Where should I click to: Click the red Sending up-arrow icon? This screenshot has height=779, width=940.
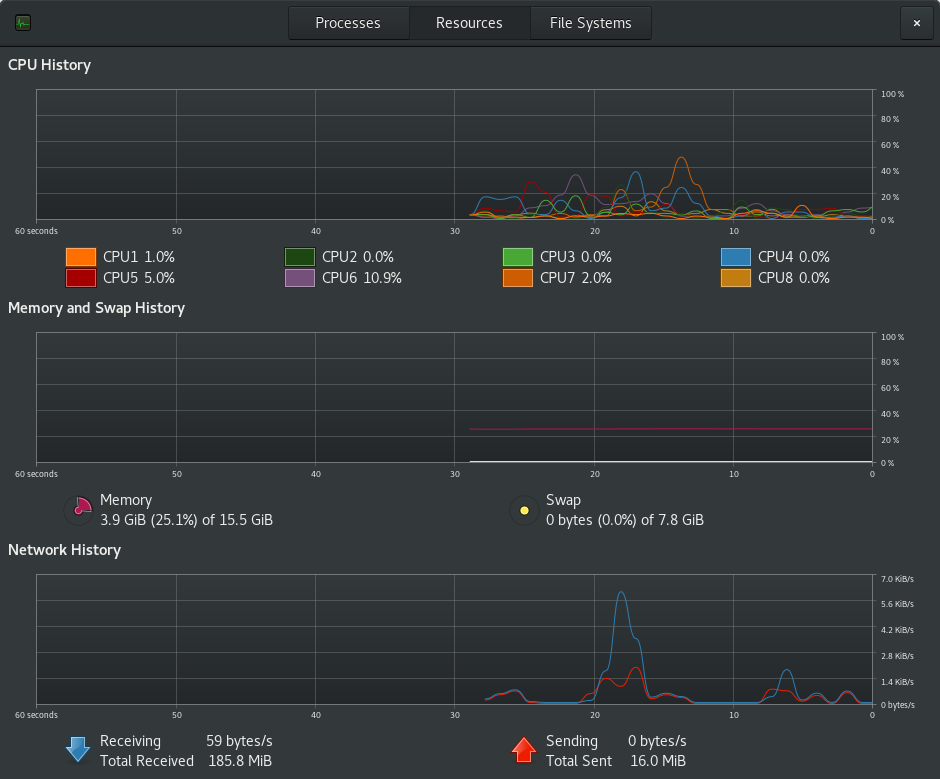pos(524,750)
